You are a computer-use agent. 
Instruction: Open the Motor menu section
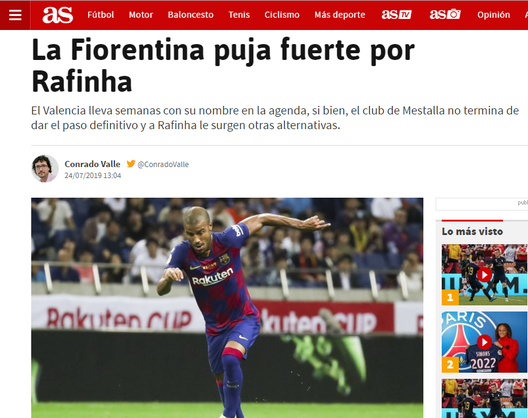coord(141,15)
